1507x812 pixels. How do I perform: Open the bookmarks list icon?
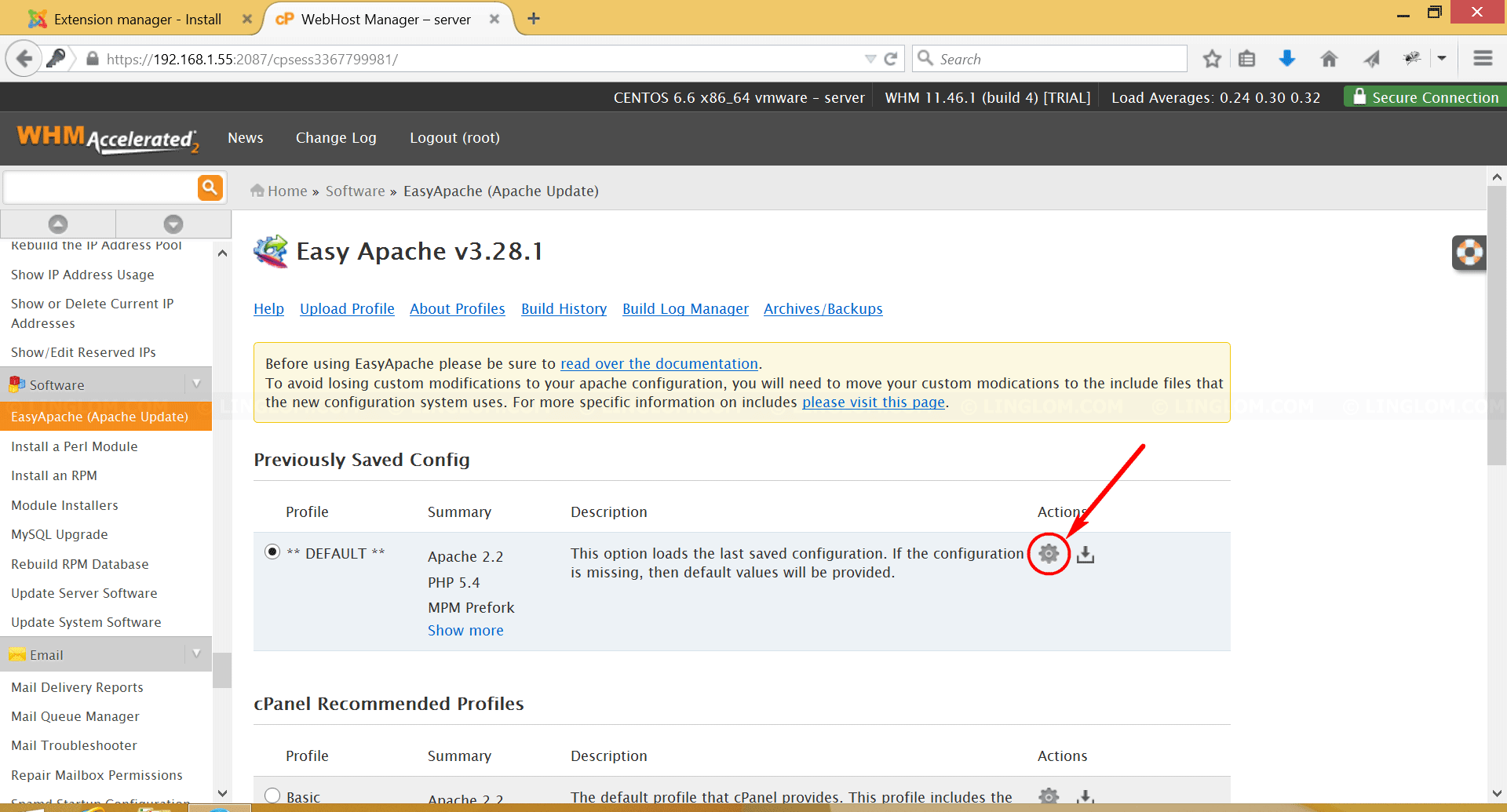[x=1247, y=59]
